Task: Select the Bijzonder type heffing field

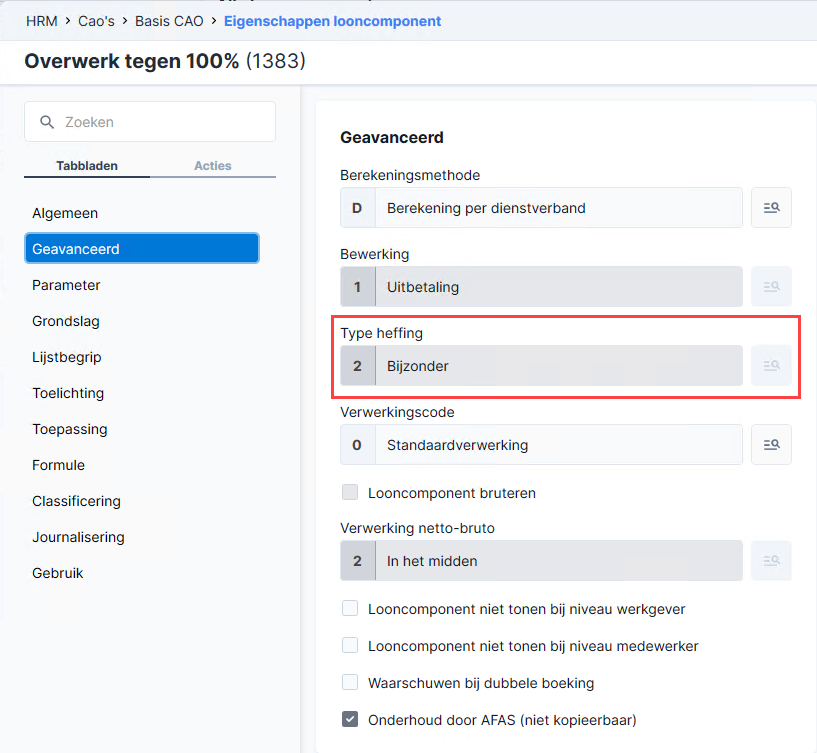Action: 541,366
